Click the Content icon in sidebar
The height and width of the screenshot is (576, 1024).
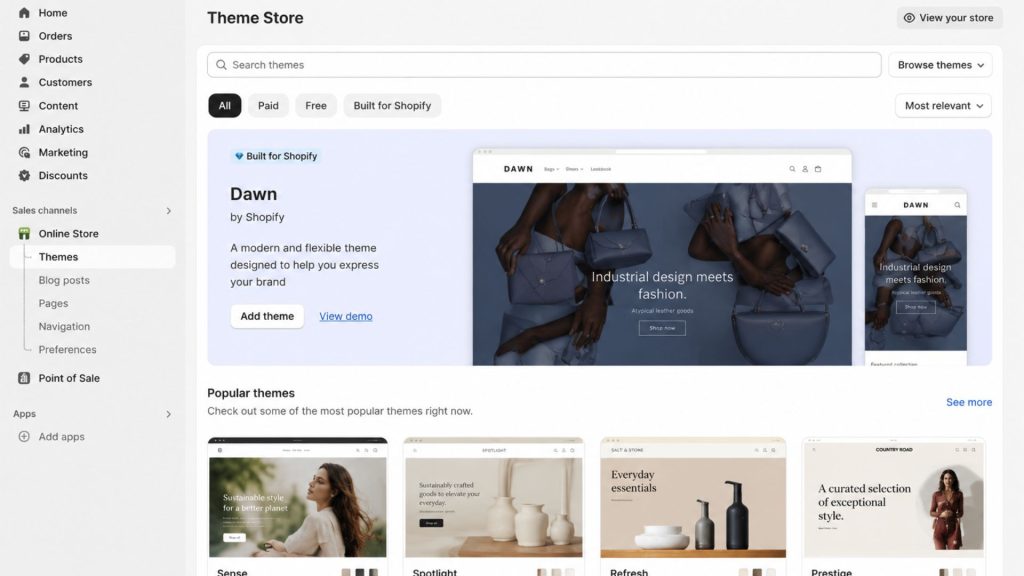coord(24,106)
